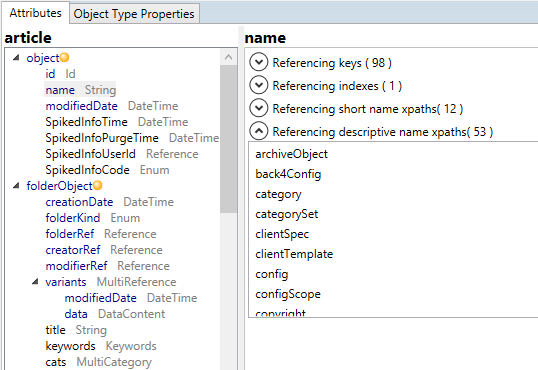Collapse the variants tree node
This screenshot has width=538, height=370.
[35, 282]
